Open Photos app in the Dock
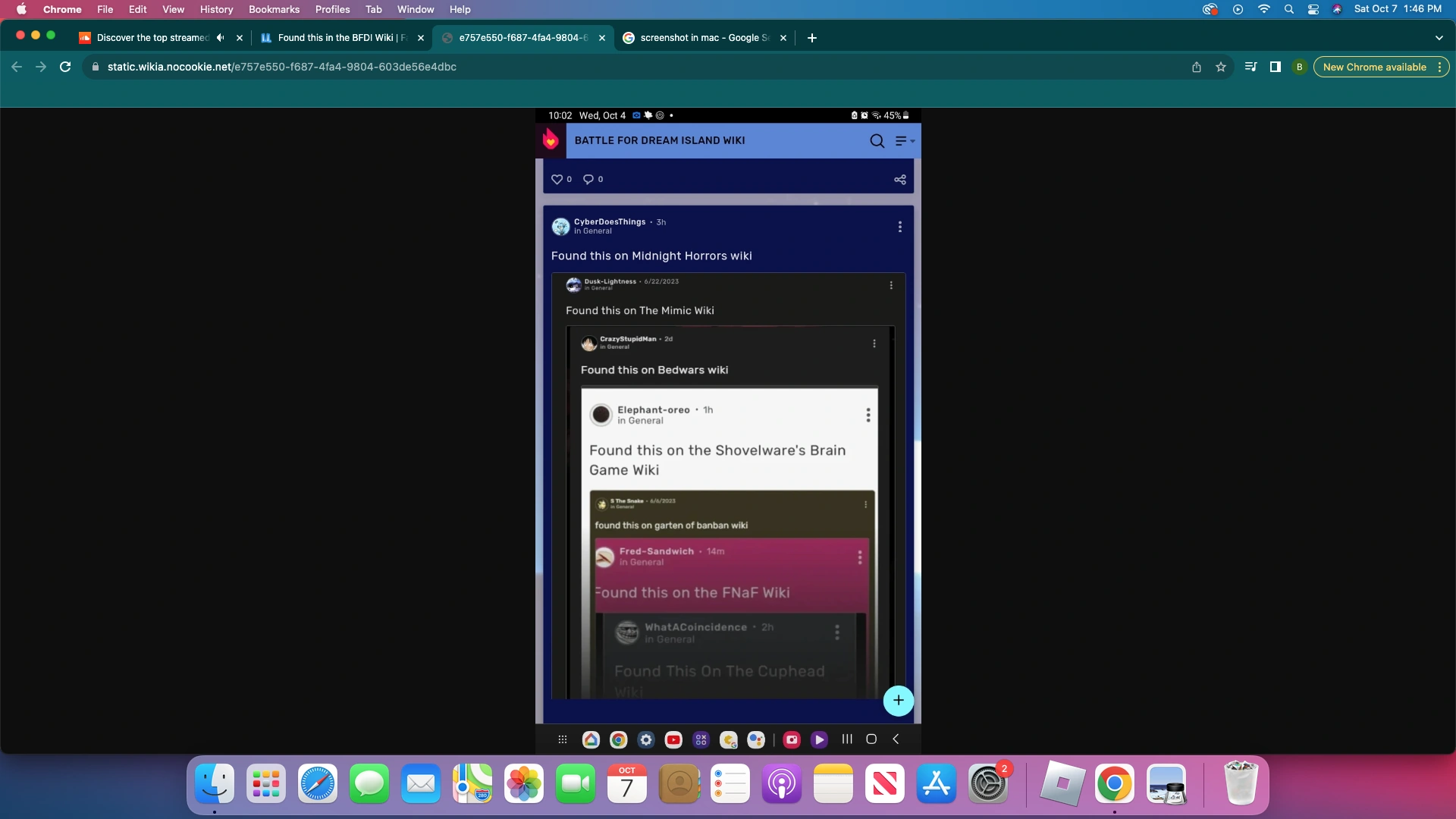Viewport: 1456px width, 819px height. point(524,784)
